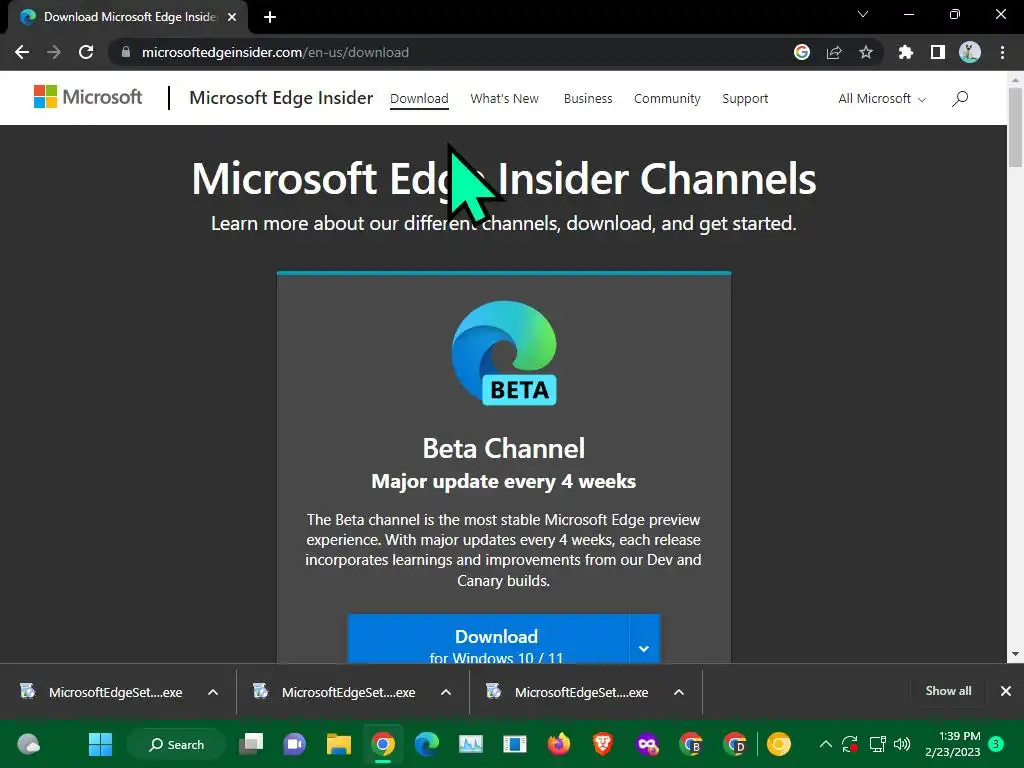Screen dimensions: 1024x768
Task: Launch Microsoft Edge from the taskbar
Action: click(426, 744)
